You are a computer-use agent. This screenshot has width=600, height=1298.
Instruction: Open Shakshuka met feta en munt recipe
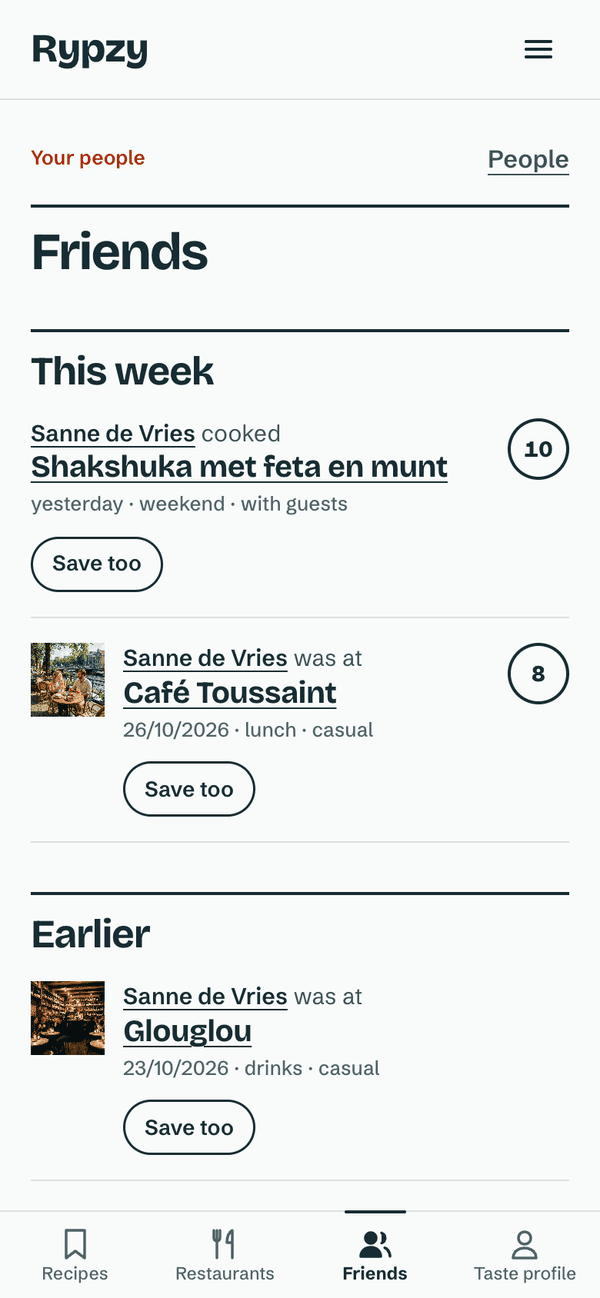pos(239,467)
